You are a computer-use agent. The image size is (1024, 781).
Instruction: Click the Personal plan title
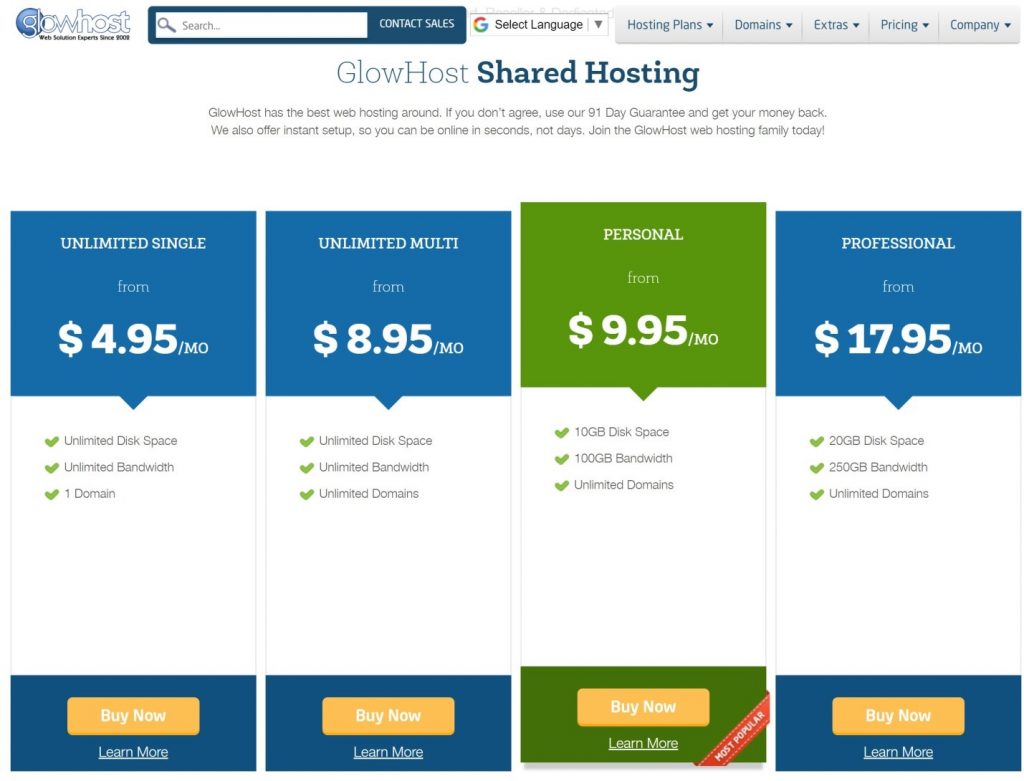643,234
